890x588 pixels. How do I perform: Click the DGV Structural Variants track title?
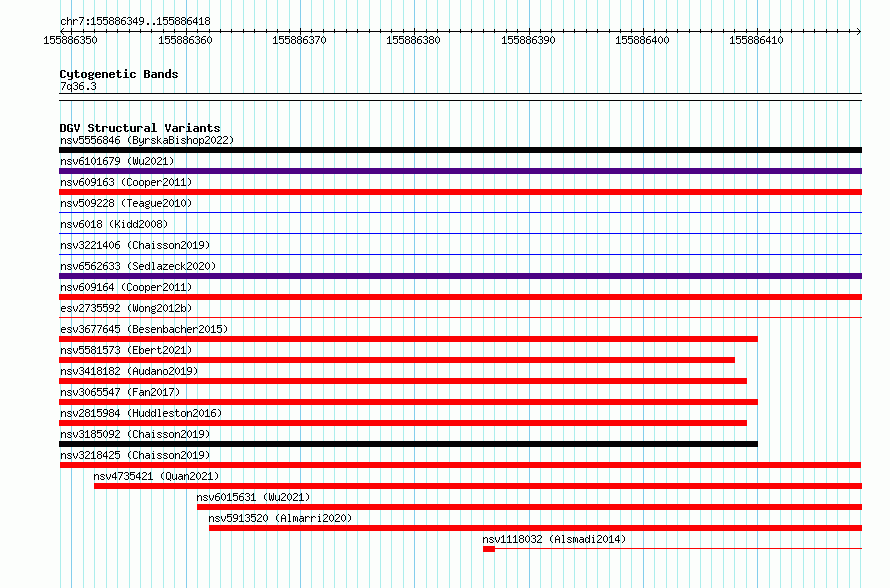pos(140,128)
